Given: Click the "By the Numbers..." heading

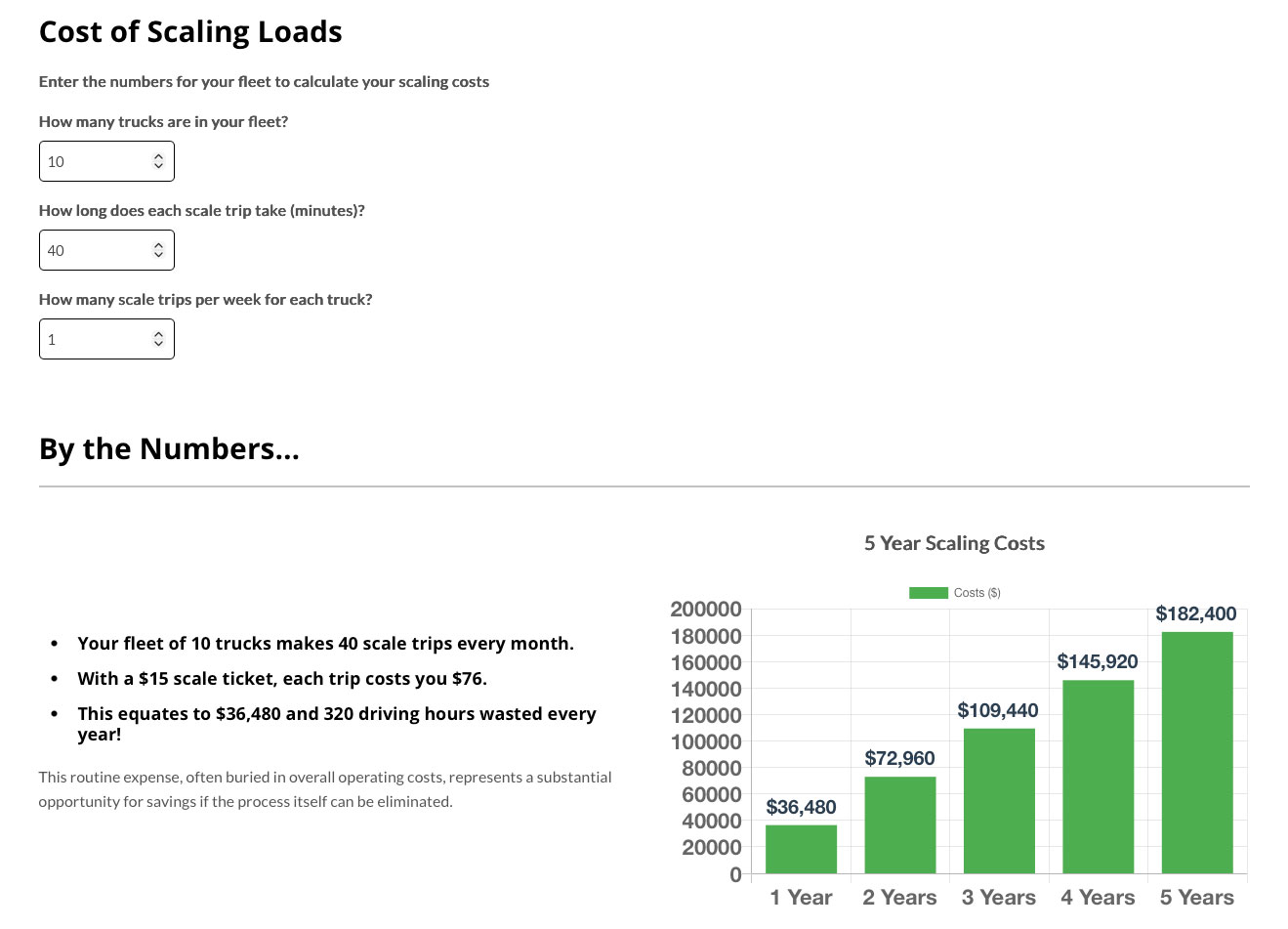Looking at the screenshot, I should pyautogui.click(x=169, y=448).
